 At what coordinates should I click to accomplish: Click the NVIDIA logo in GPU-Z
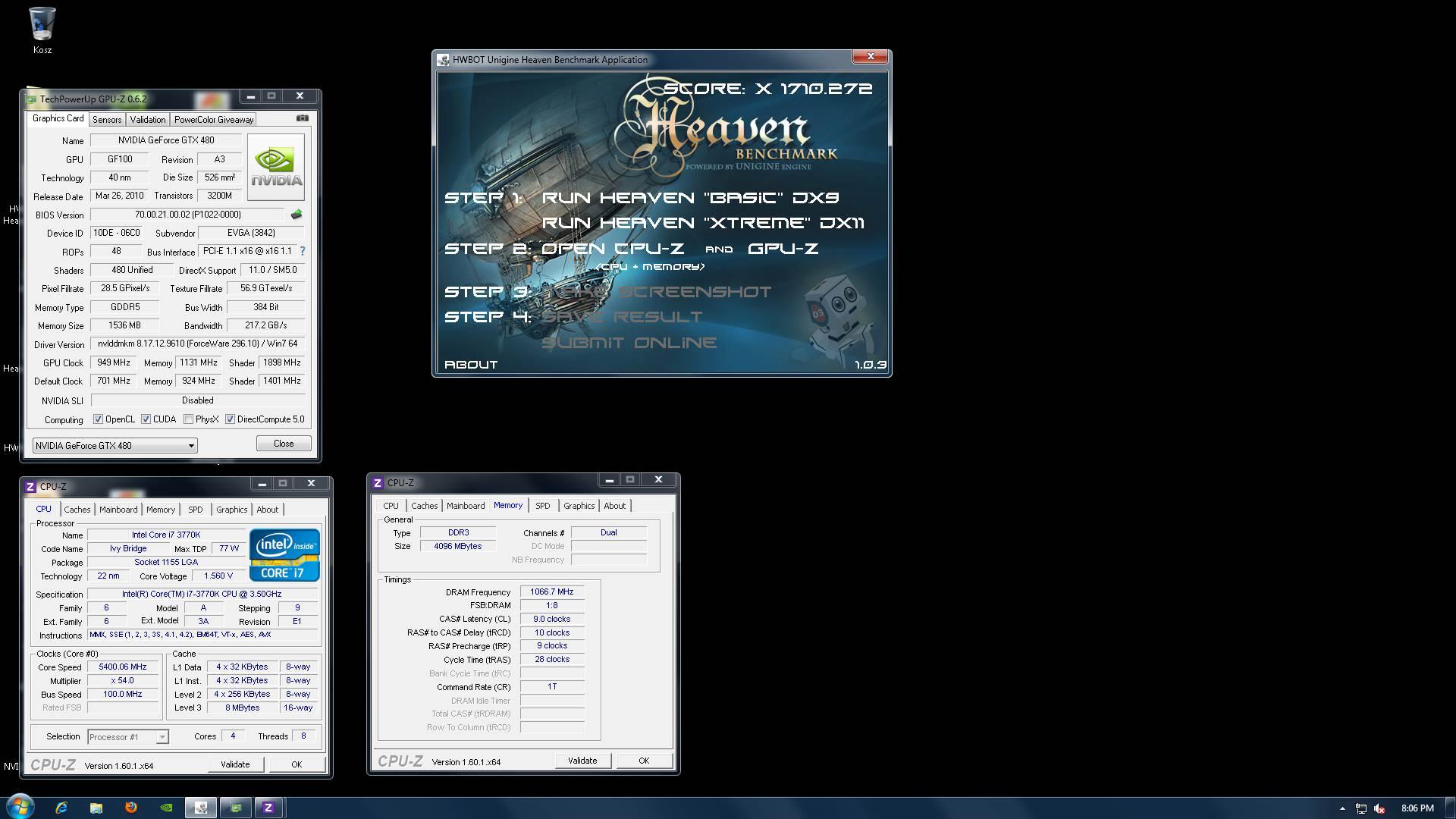(x=276, y=167)
